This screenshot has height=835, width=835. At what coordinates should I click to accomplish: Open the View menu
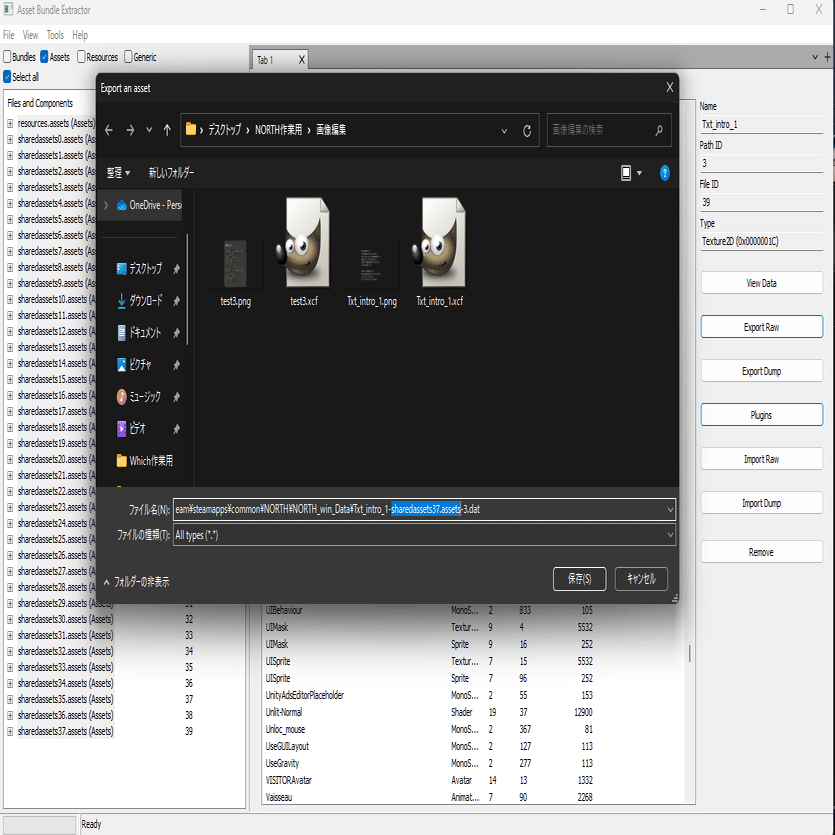click(30, 35)
